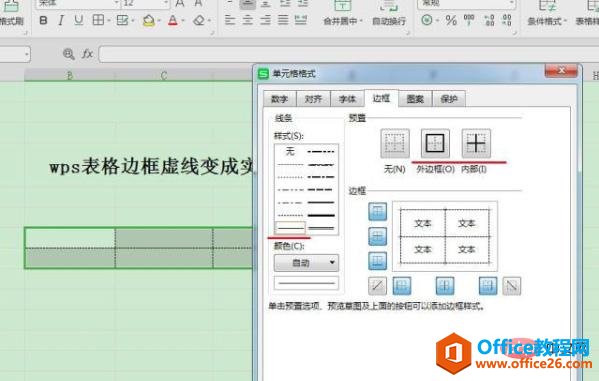Open the number format dropdown in ribbon
This screenshot has height=381, width=599.
(511, 3)
